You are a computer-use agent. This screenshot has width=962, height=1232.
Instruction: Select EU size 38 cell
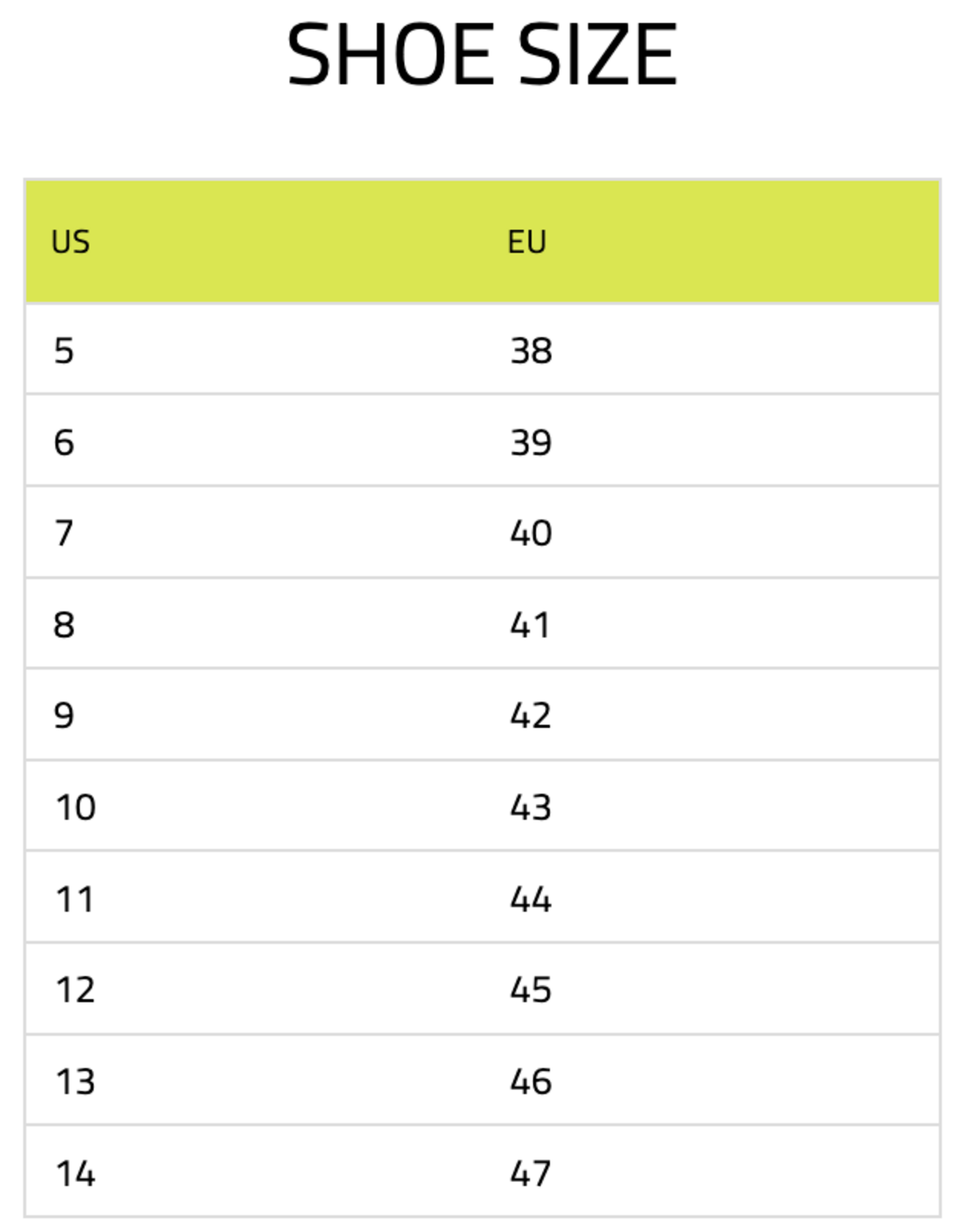tap(531, 350)
